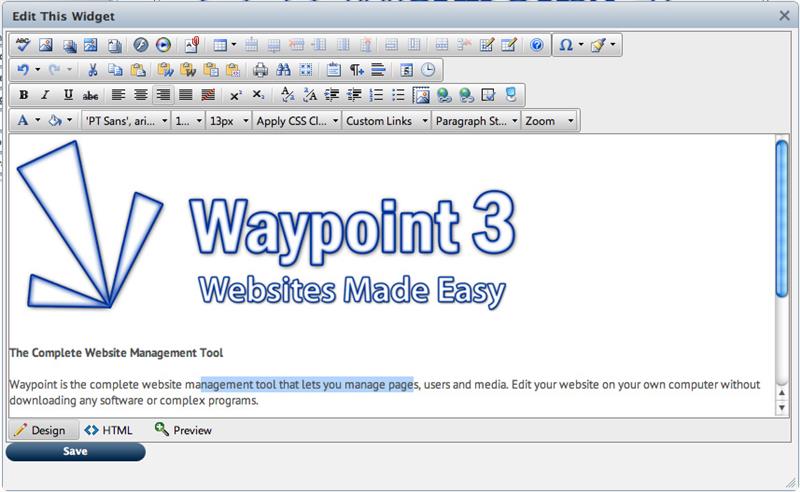The width and height of the screenshot is (800, 492).
Task: Toggle Bold formatting
Action: [x=23, y=95]
